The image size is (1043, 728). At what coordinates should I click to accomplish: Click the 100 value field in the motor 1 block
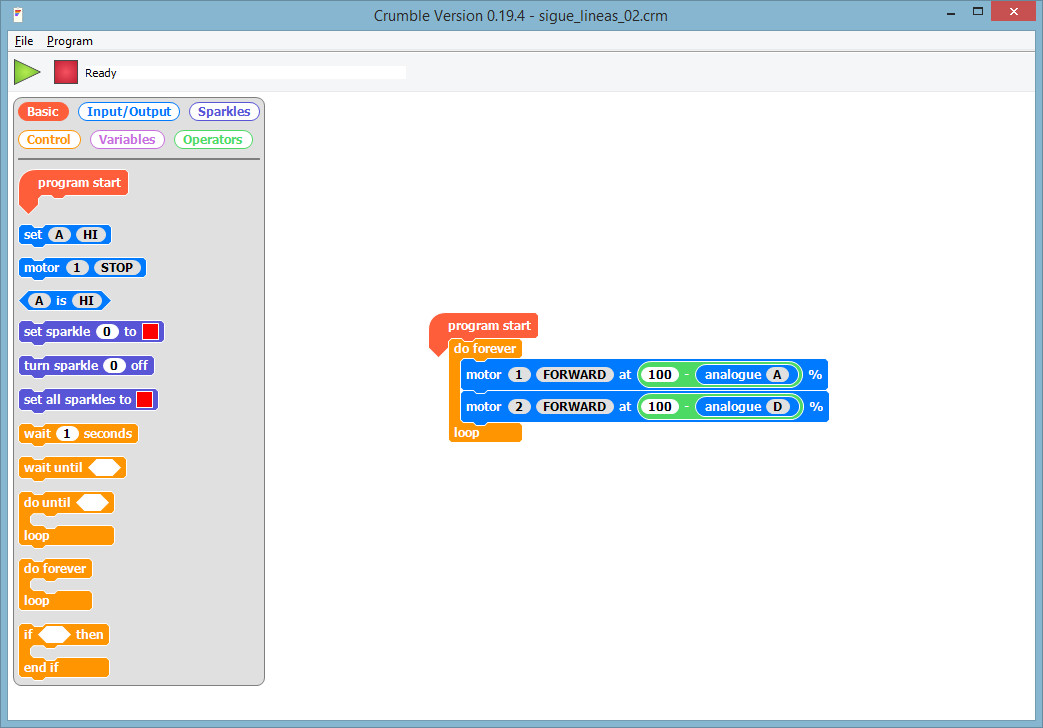[x=659, y=375]
